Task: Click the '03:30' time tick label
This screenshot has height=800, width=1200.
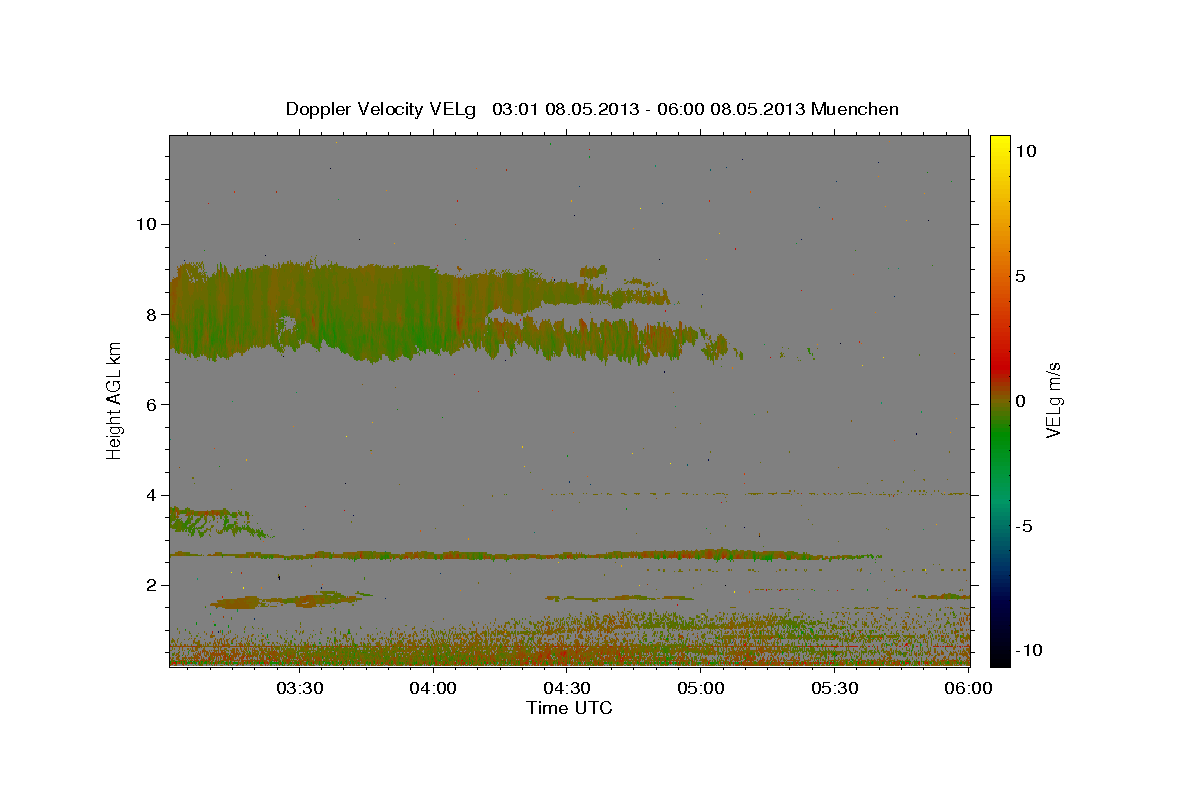Action: [x=299, y=688]
